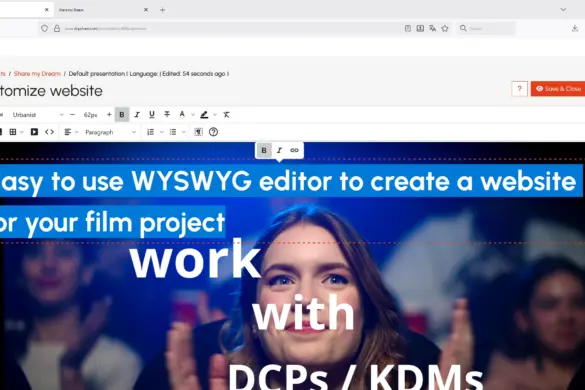Open bullet list style dropdown arrow
Viewport: 585px width, 390px height.
click(184, 132)
